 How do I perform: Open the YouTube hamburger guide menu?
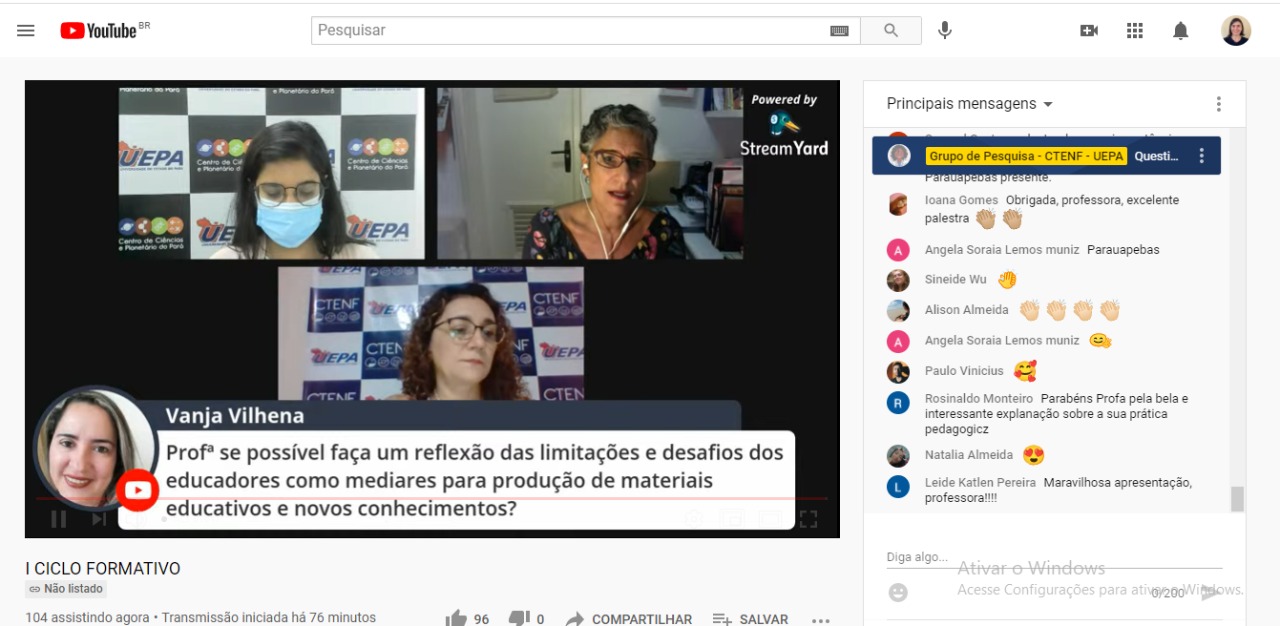click(x=26, y=31)
